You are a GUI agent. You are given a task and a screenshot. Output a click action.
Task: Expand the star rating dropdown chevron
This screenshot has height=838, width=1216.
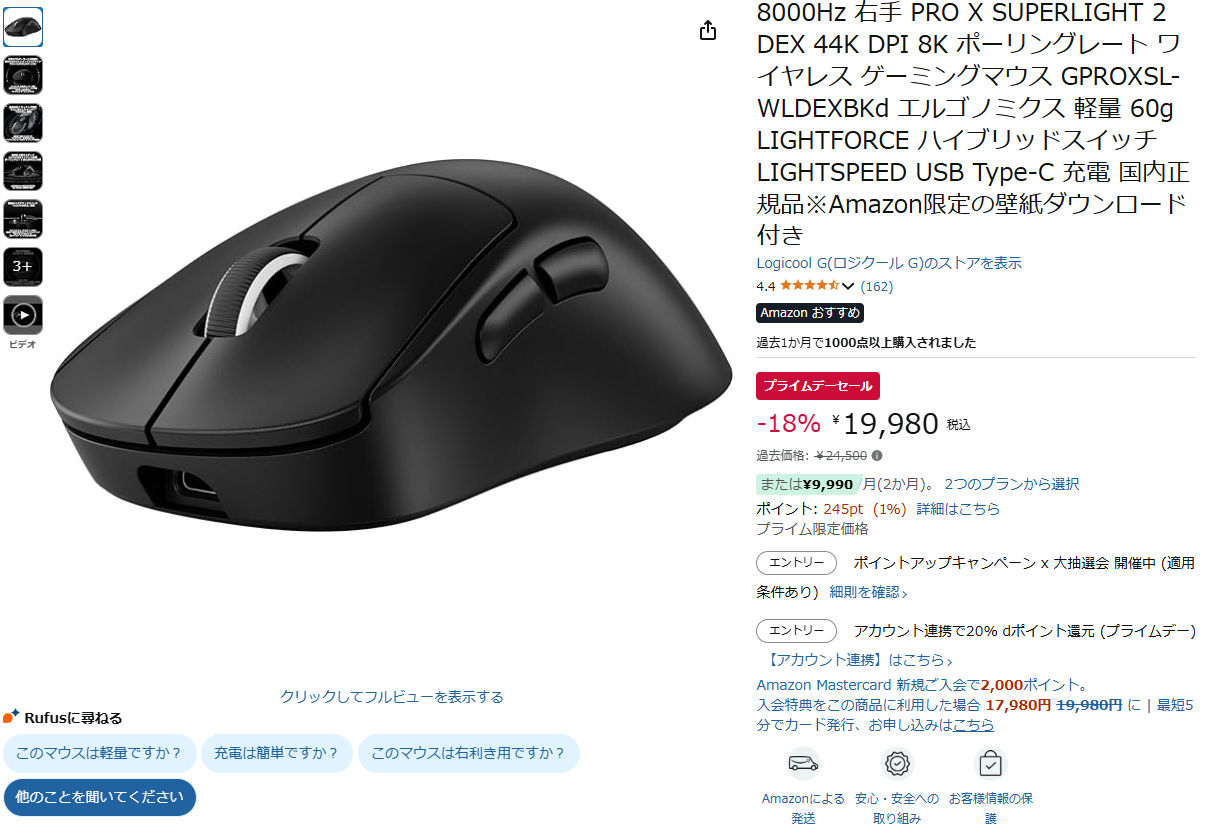848,286
